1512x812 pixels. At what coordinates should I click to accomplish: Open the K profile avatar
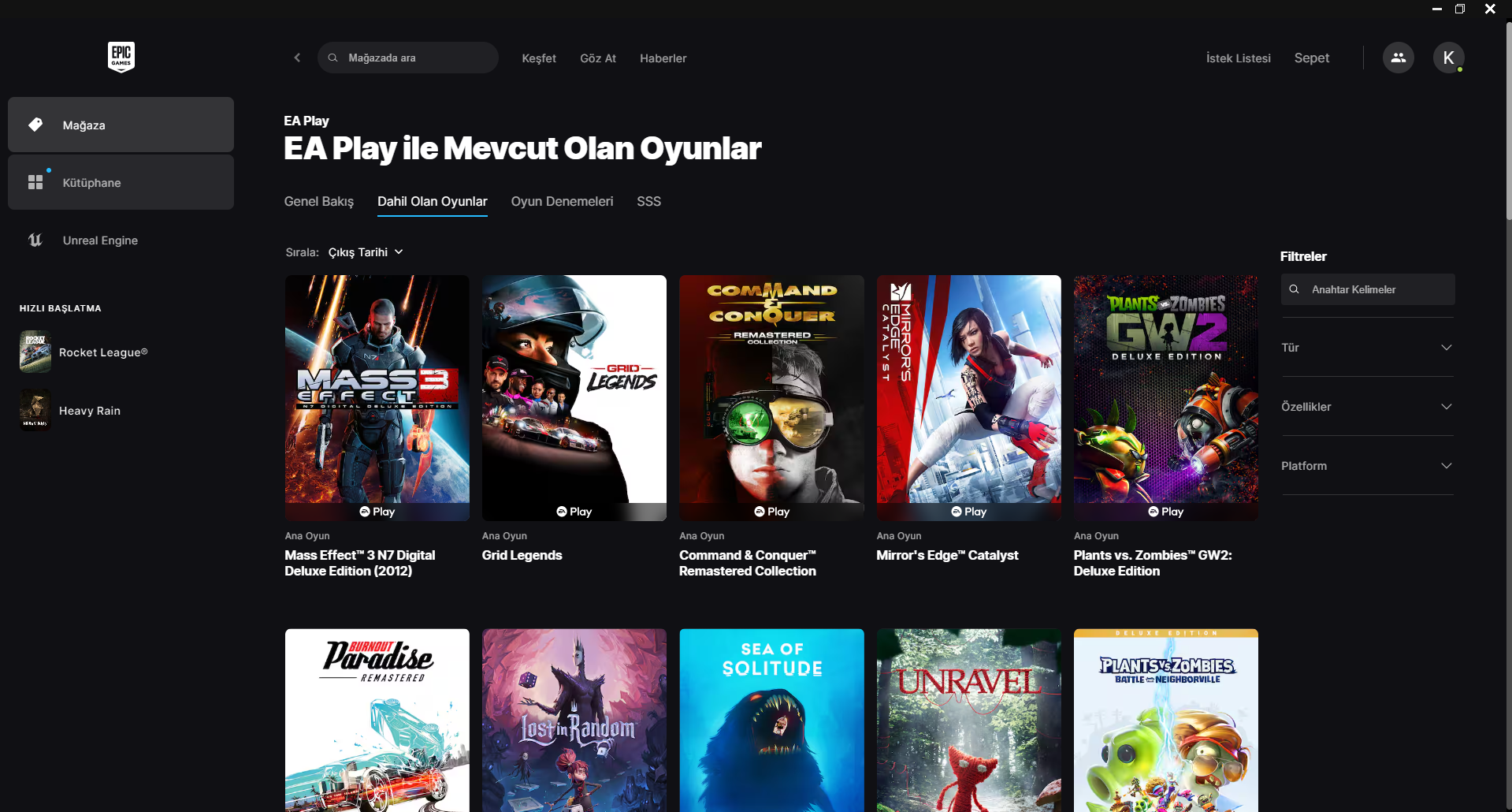click(1448, 58)
